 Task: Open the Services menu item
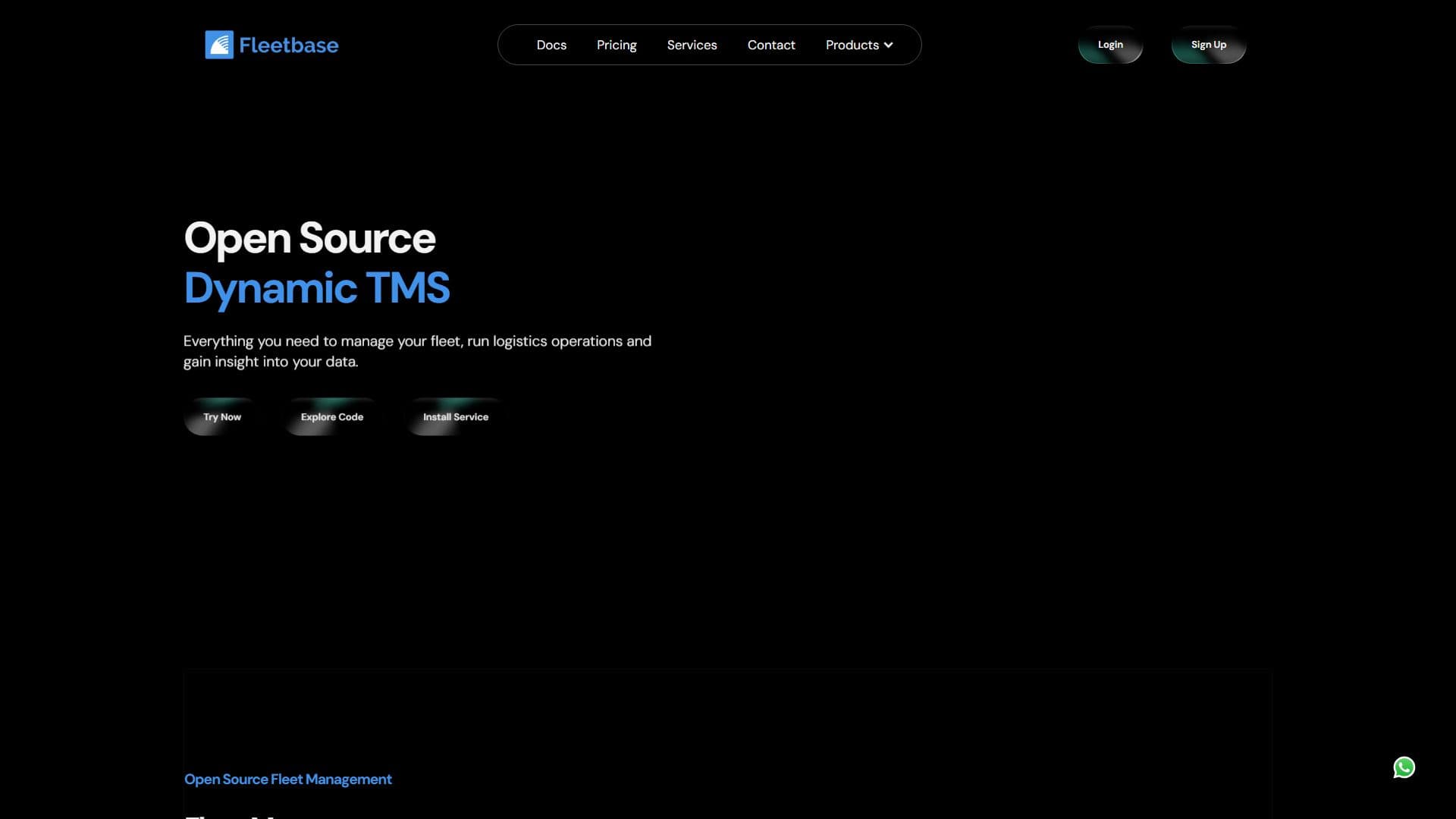click(x=692, y=45)
